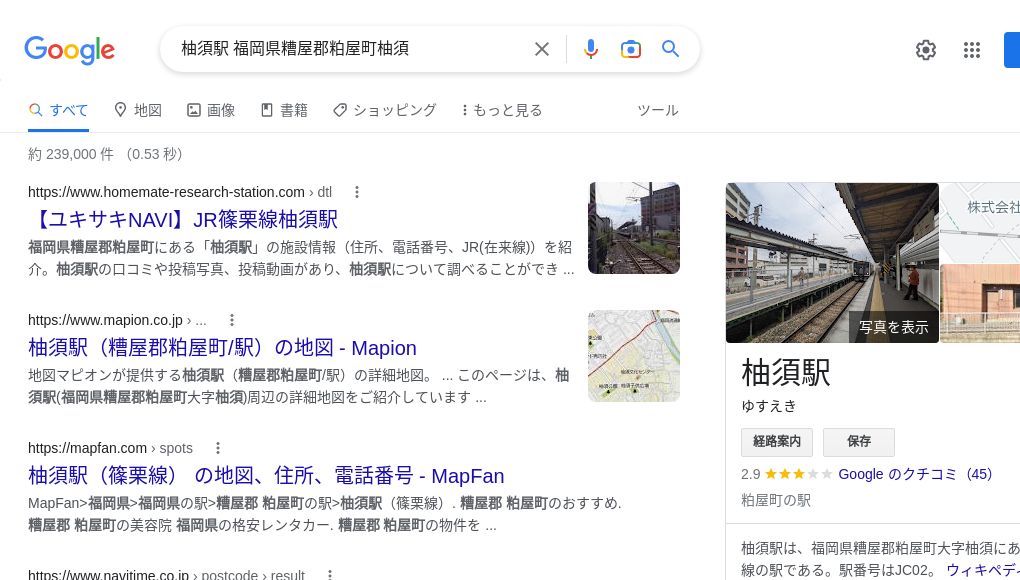Open the ユキサキNAVI JR篠栗線柚須駅 result

click(183, 220)
